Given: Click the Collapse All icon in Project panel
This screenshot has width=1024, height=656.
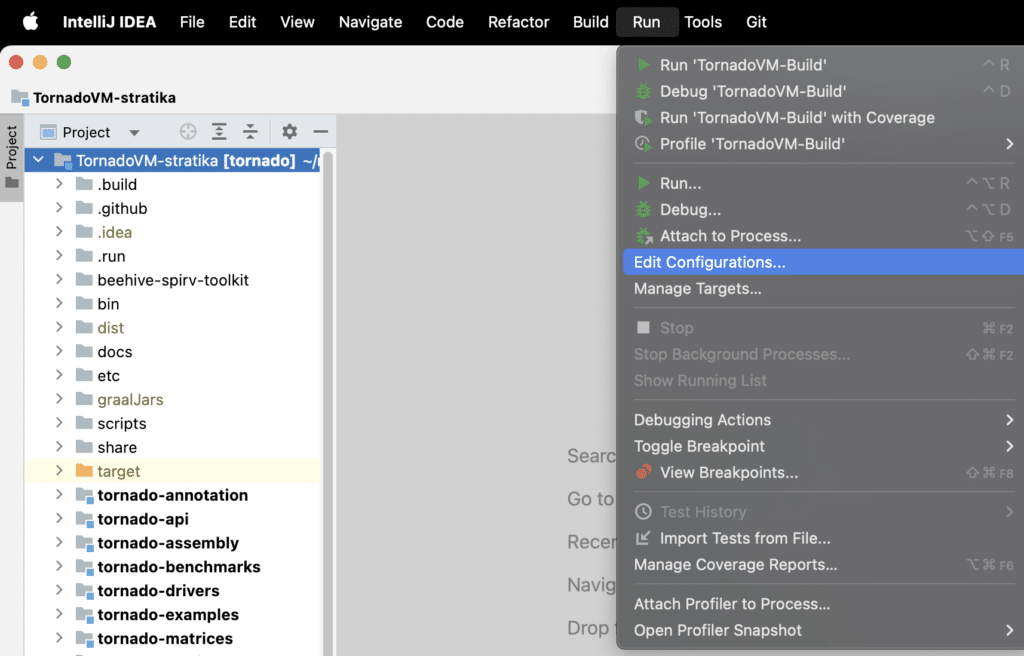Looking at the screenshot, I should click(x=251, y=132).
